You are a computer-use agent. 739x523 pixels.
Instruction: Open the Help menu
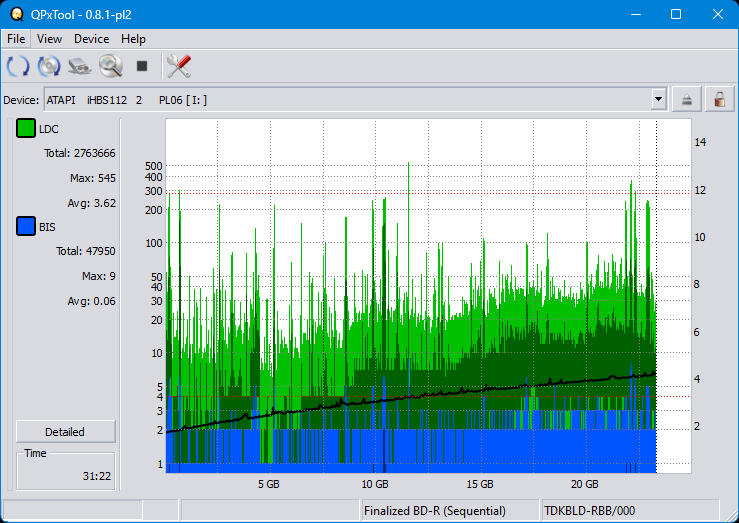[x=133, y=39]
